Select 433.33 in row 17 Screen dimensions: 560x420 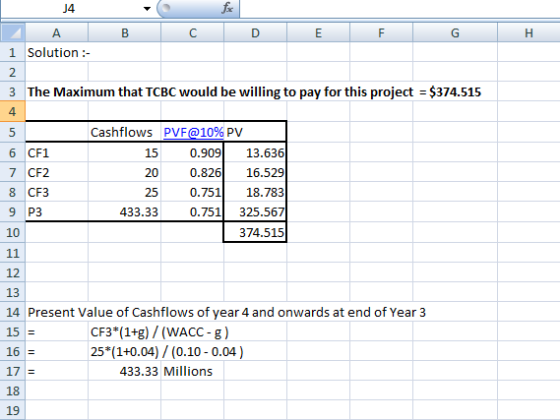pyautogui.click(x=125, y=371)
